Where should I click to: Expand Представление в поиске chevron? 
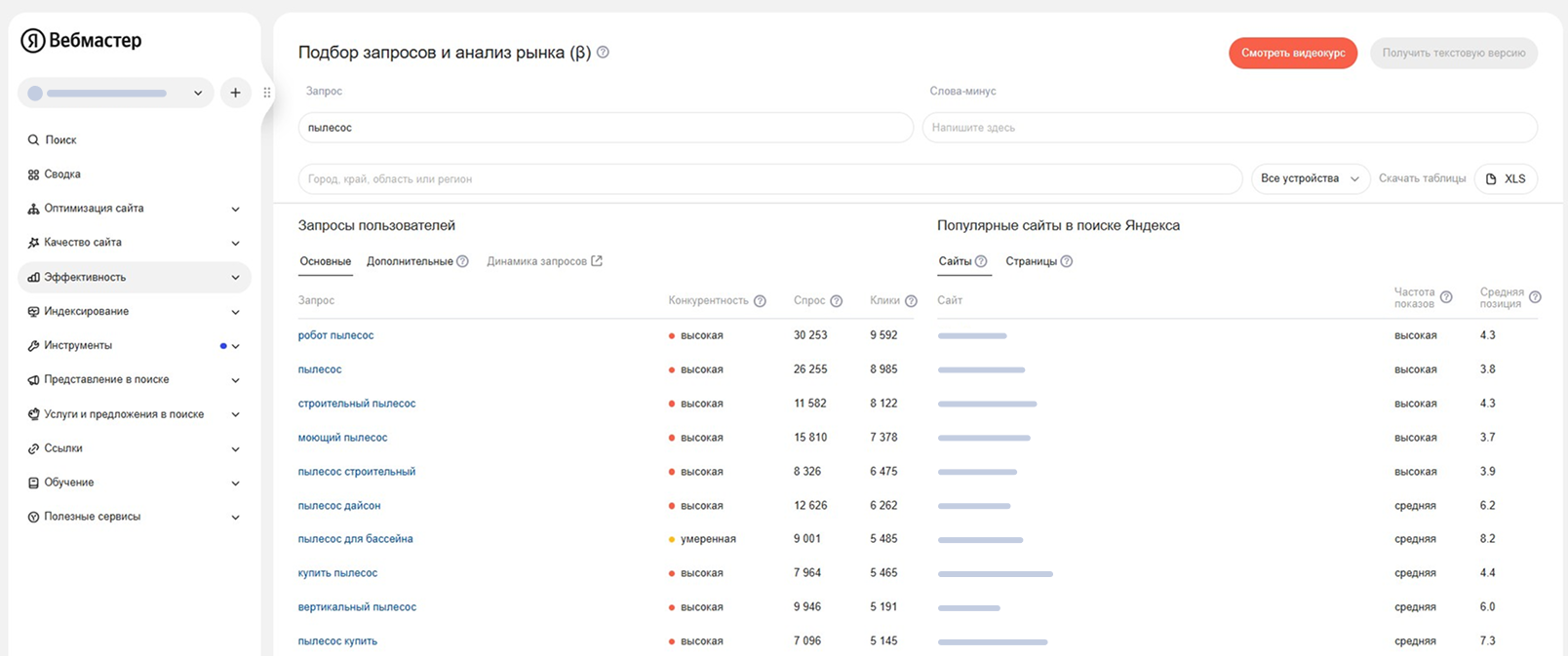[x=235, y=381]
